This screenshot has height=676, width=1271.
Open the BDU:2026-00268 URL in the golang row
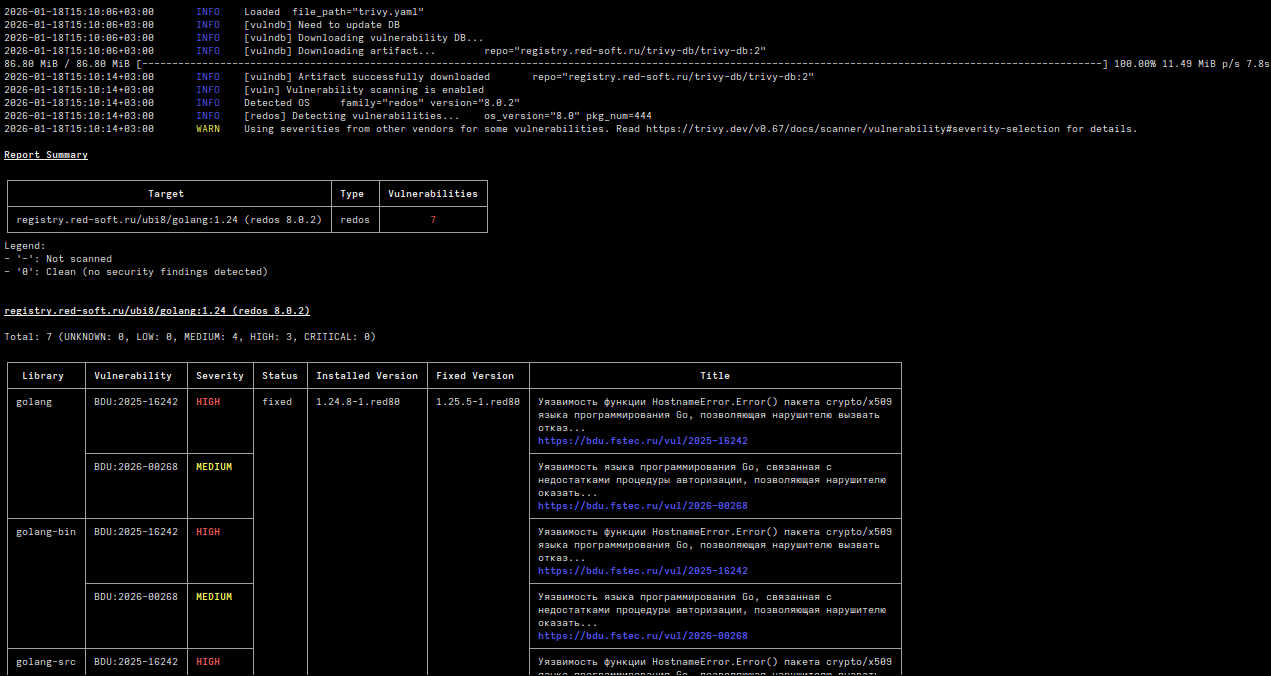(642, 506)
